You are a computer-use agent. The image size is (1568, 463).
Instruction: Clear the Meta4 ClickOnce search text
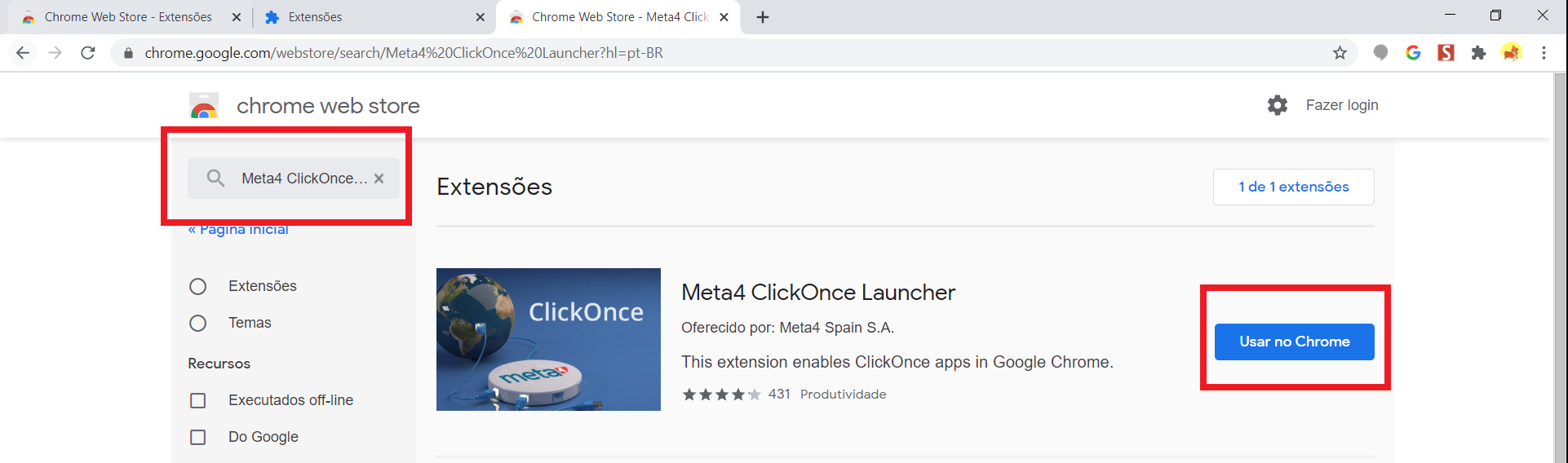(x=379, y=179)
